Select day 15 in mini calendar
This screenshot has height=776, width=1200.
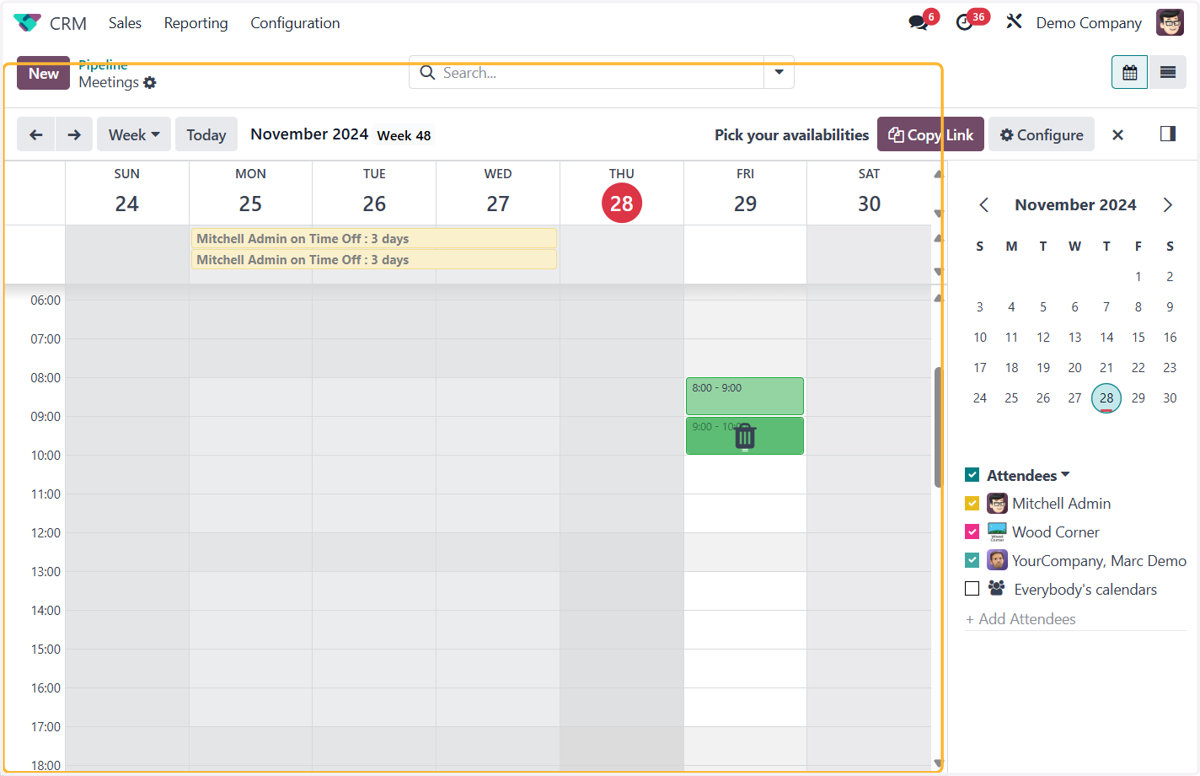[x=1138, y=337]
